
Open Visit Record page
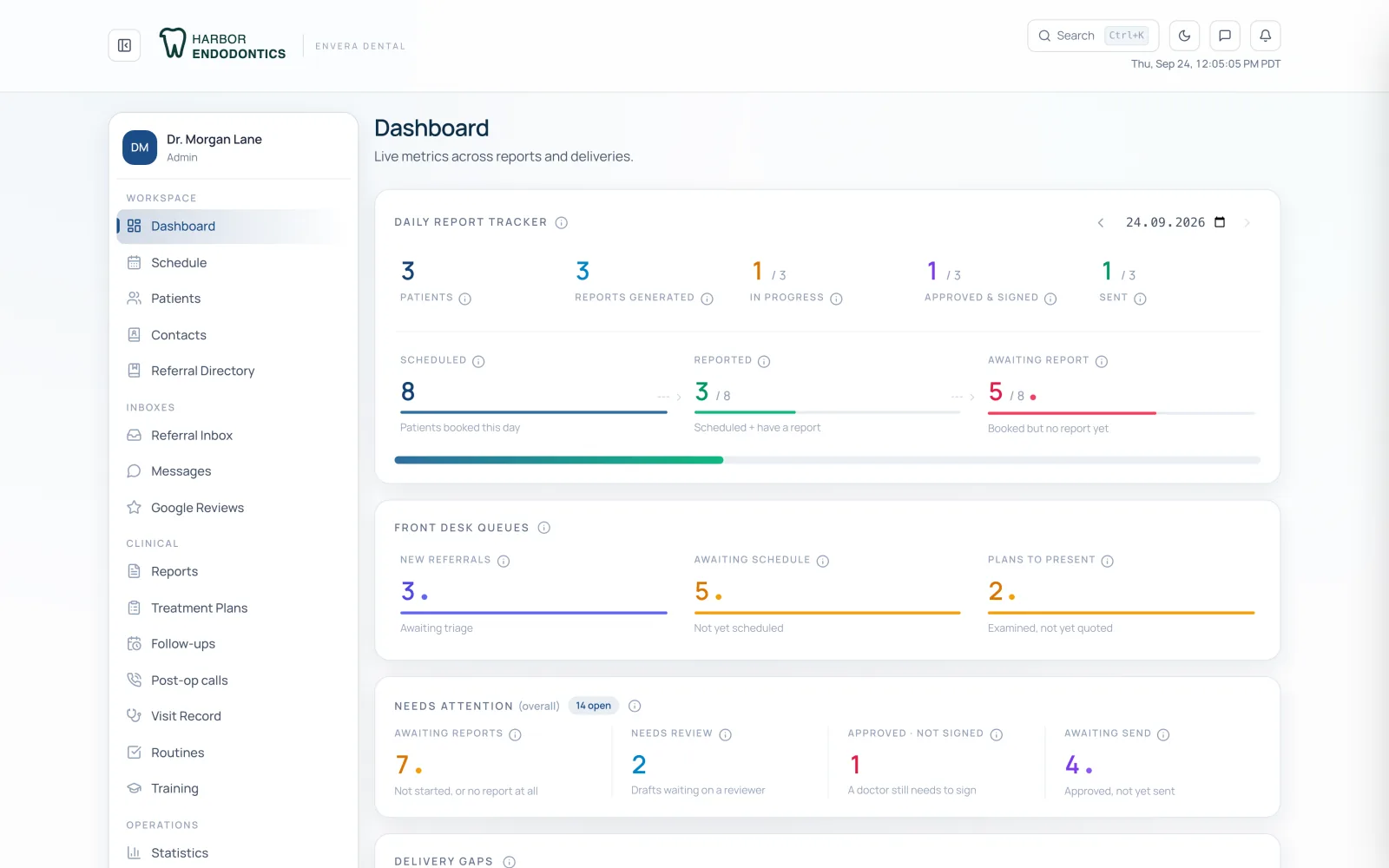point(231,716)
